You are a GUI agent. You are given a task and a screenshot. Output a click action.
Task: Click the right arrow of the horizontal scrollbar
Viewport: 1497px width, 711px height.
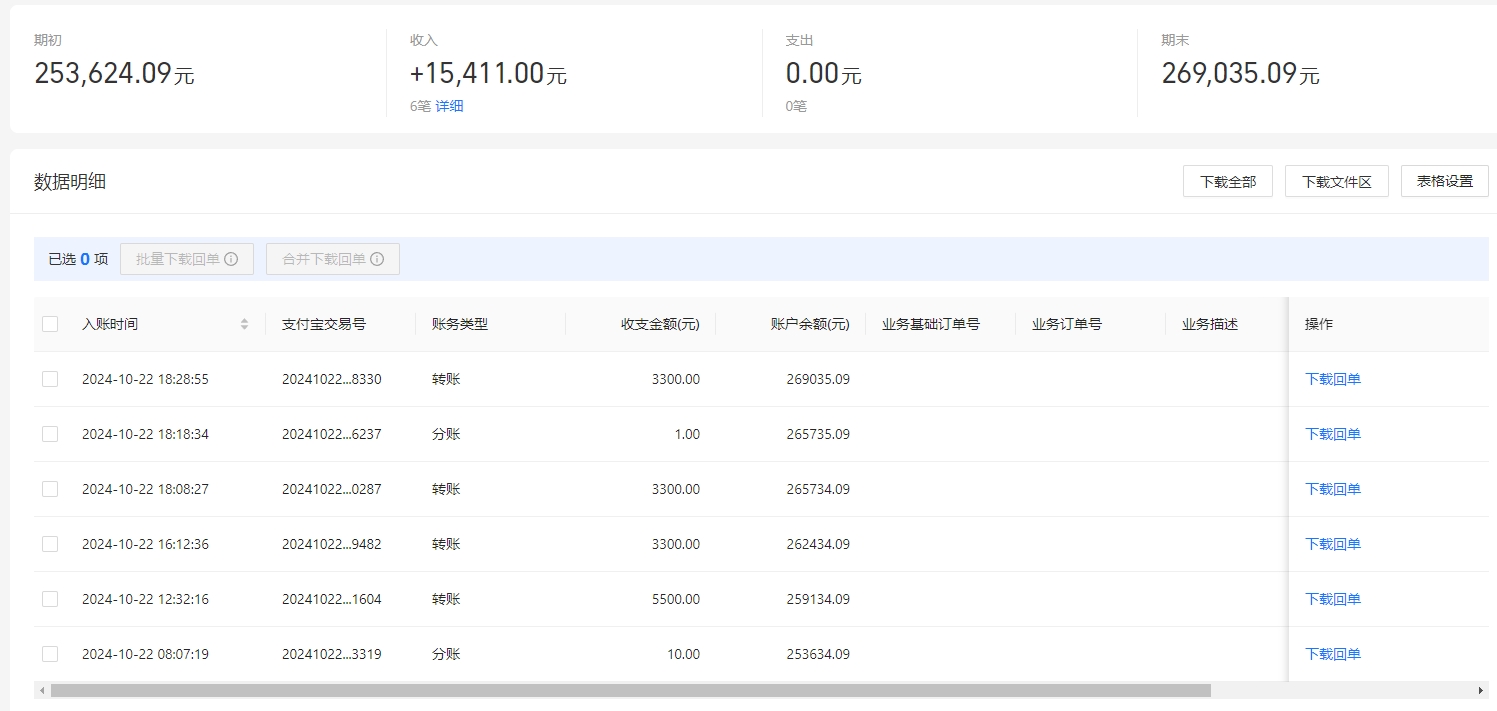[1481, 690]
